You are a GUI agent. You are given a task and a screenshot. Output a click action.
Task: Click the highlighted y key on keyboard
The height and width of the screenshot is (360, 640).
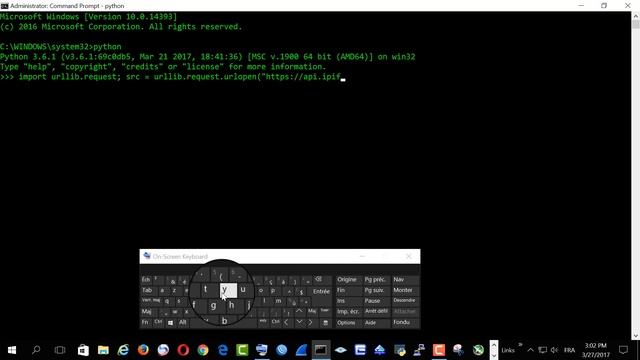click(228, 290)
